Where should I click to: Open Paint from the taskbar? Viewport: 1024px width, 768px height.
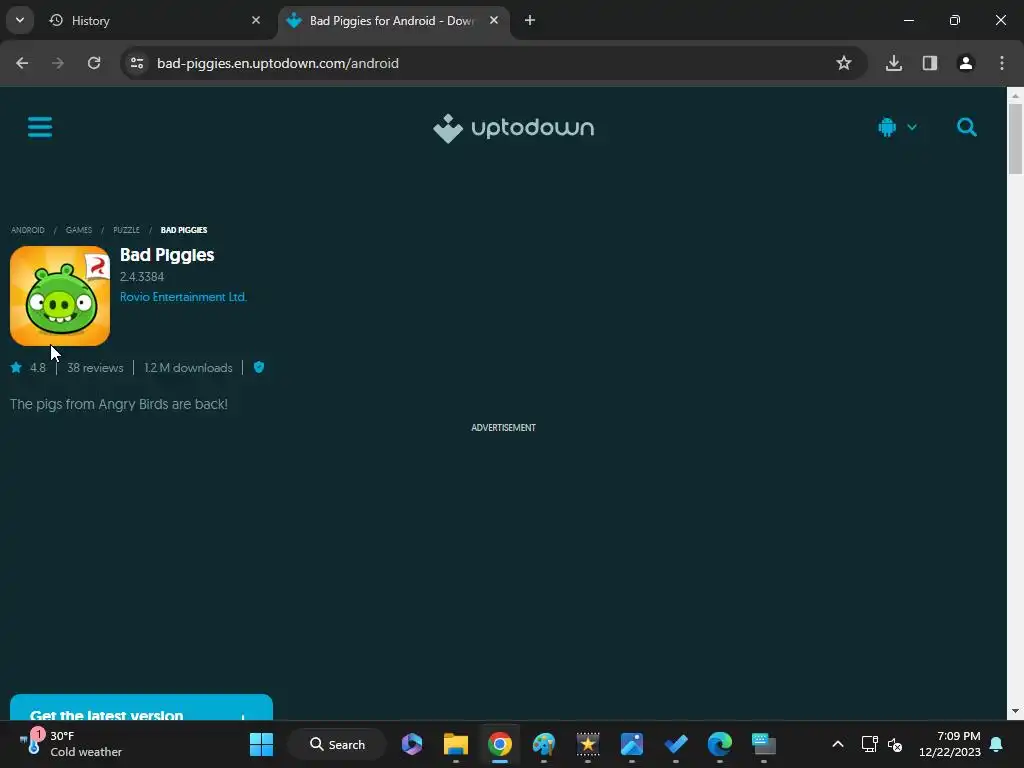coord(543,744)
